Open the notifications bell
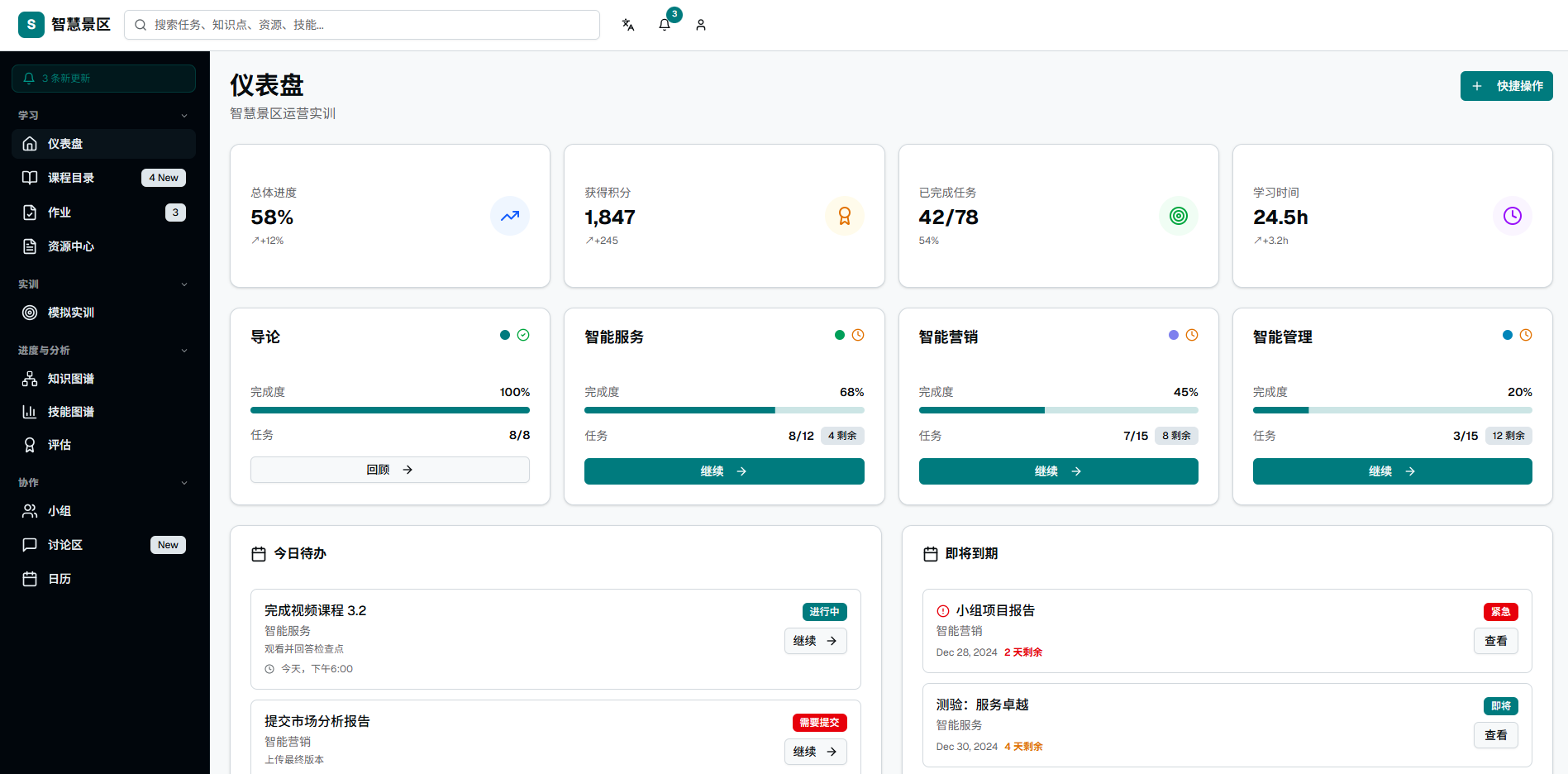1568x774 pixels. [665, 25]
